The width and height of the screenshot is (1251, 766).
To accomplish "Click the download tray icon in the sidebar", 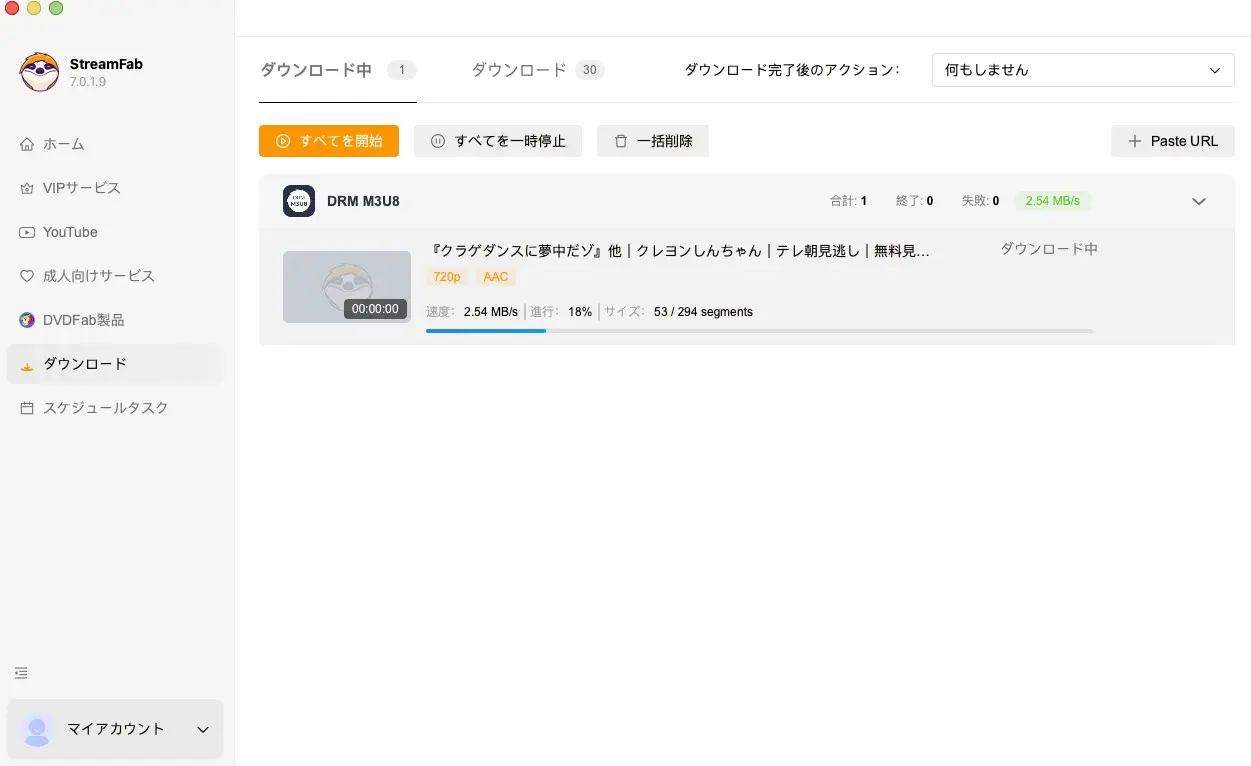I will click(x=27, y=365).
